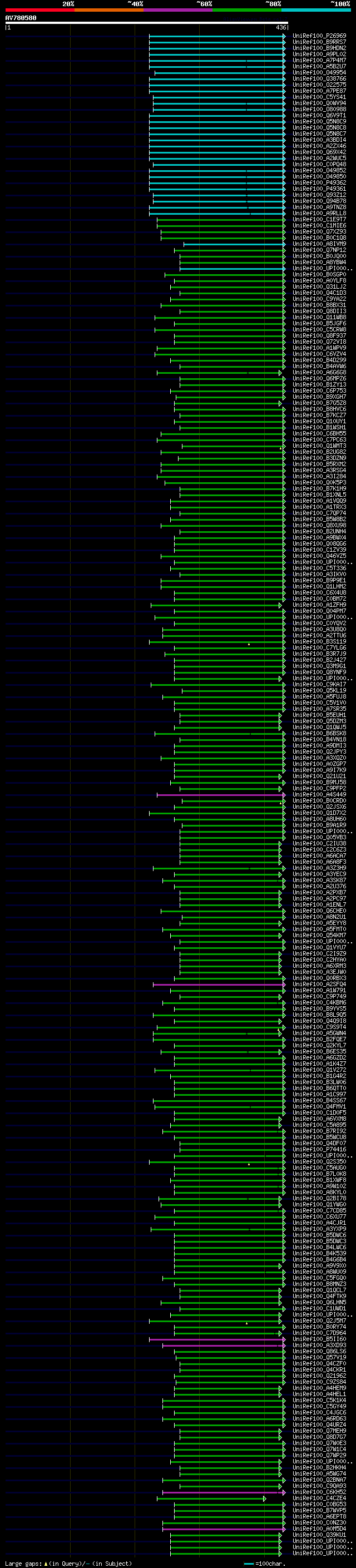Select the UniRef100_A3Z3H9 label
This screenshot has height=1568, width=356.
(319, 868)
